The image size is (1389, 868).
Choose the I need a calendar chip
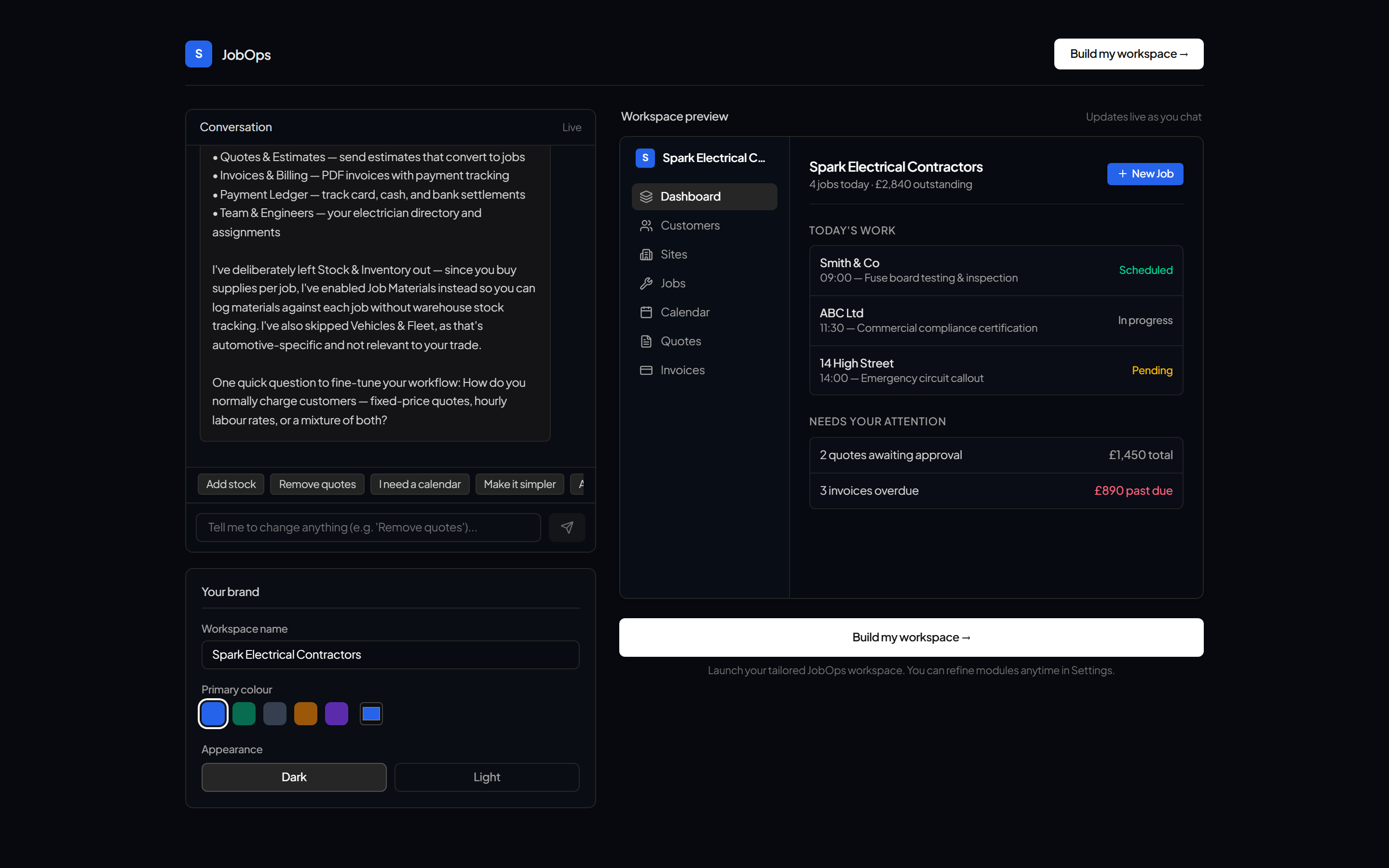420,484
